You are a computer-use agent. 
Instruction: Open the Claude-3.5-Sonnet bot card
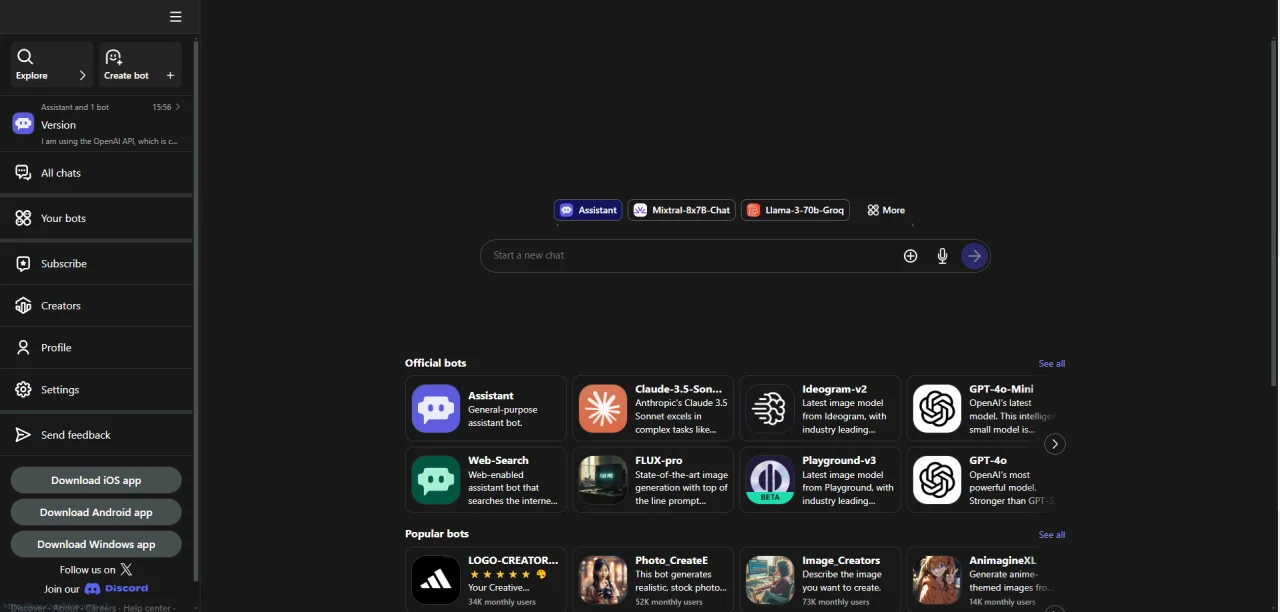653,408
